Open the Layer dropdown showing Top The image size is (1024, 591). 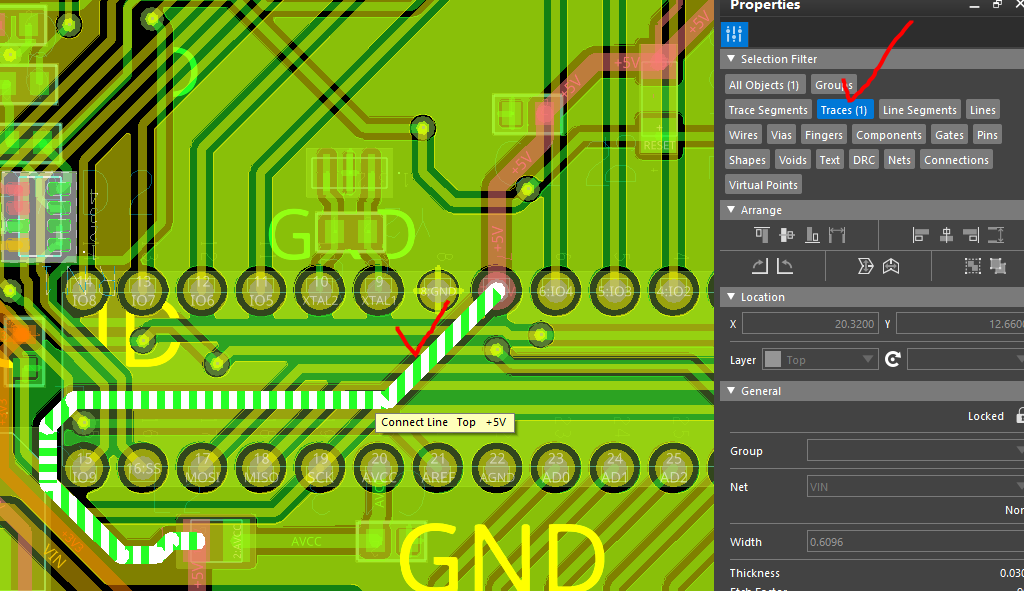click(819, 359)
